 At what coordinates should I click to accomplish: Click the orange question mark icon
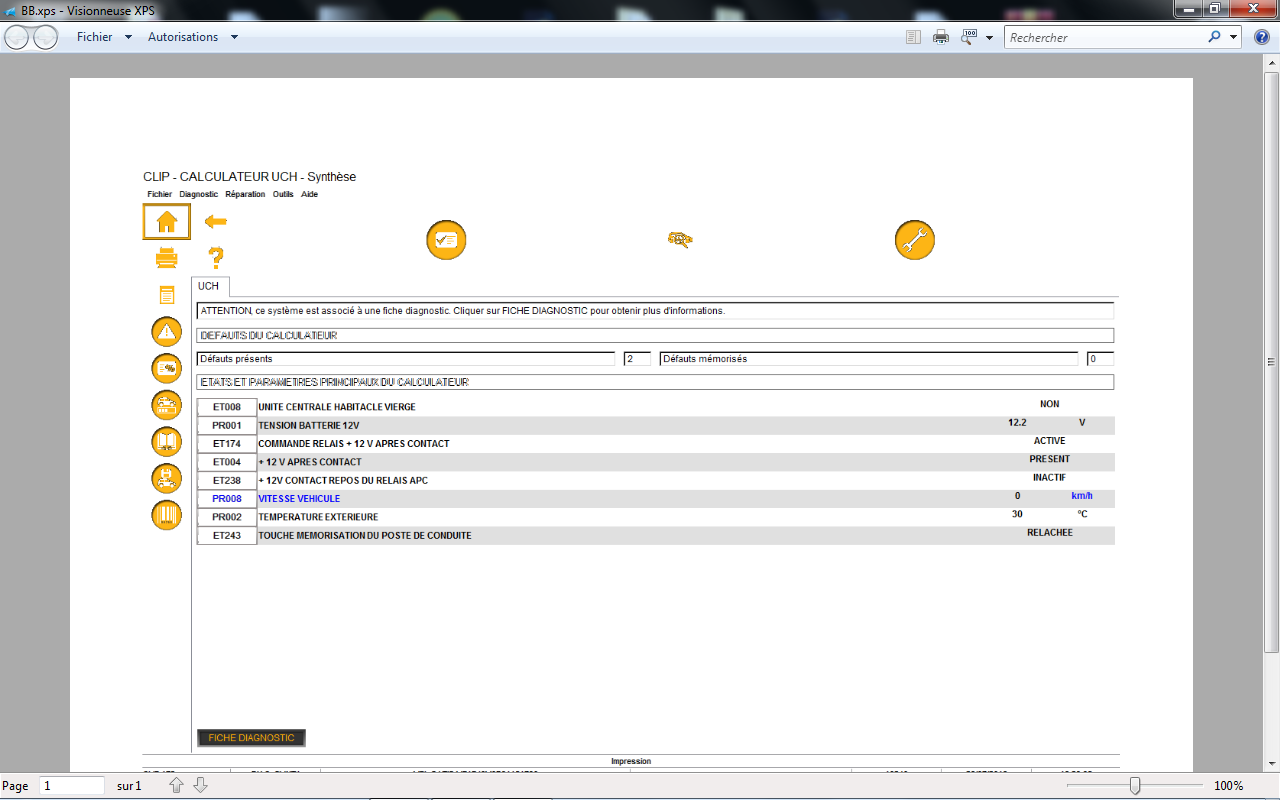[x=215, y=258]
